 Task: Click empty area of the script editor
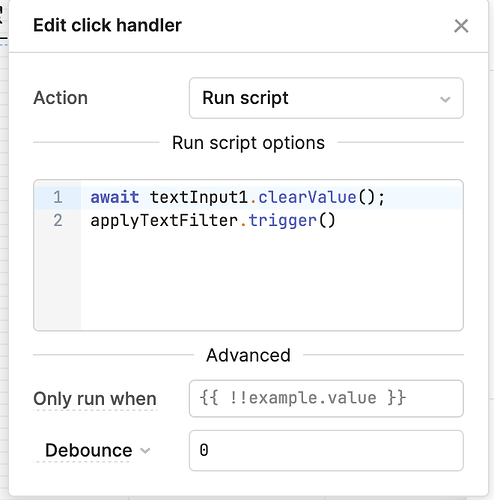pyautogui.click(x=272, y=280)
